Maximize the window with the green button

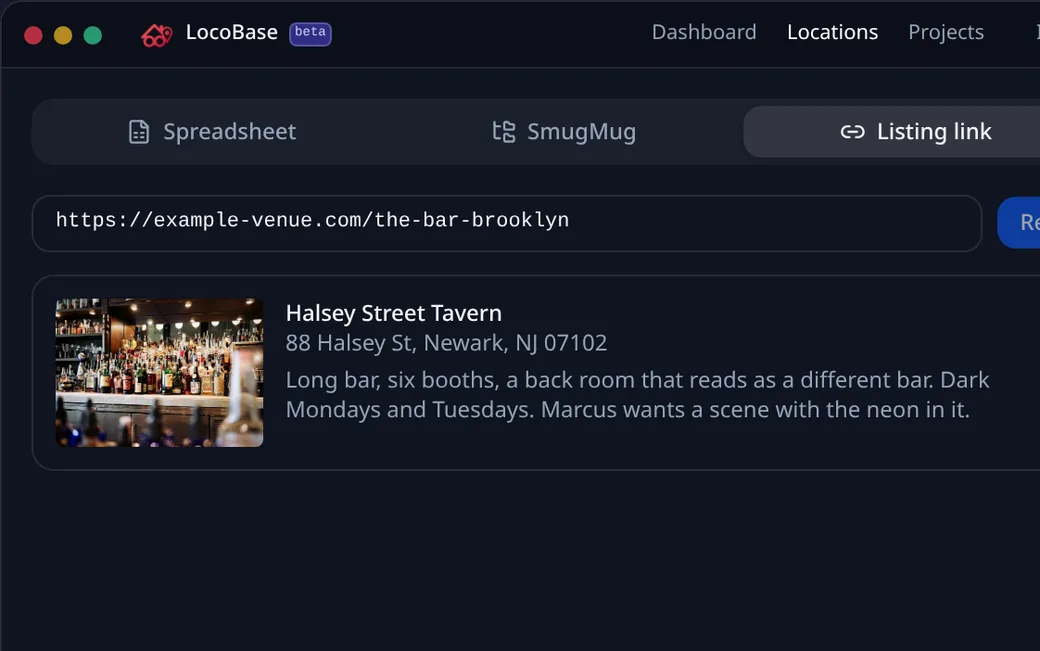click(x=93, y=35)
